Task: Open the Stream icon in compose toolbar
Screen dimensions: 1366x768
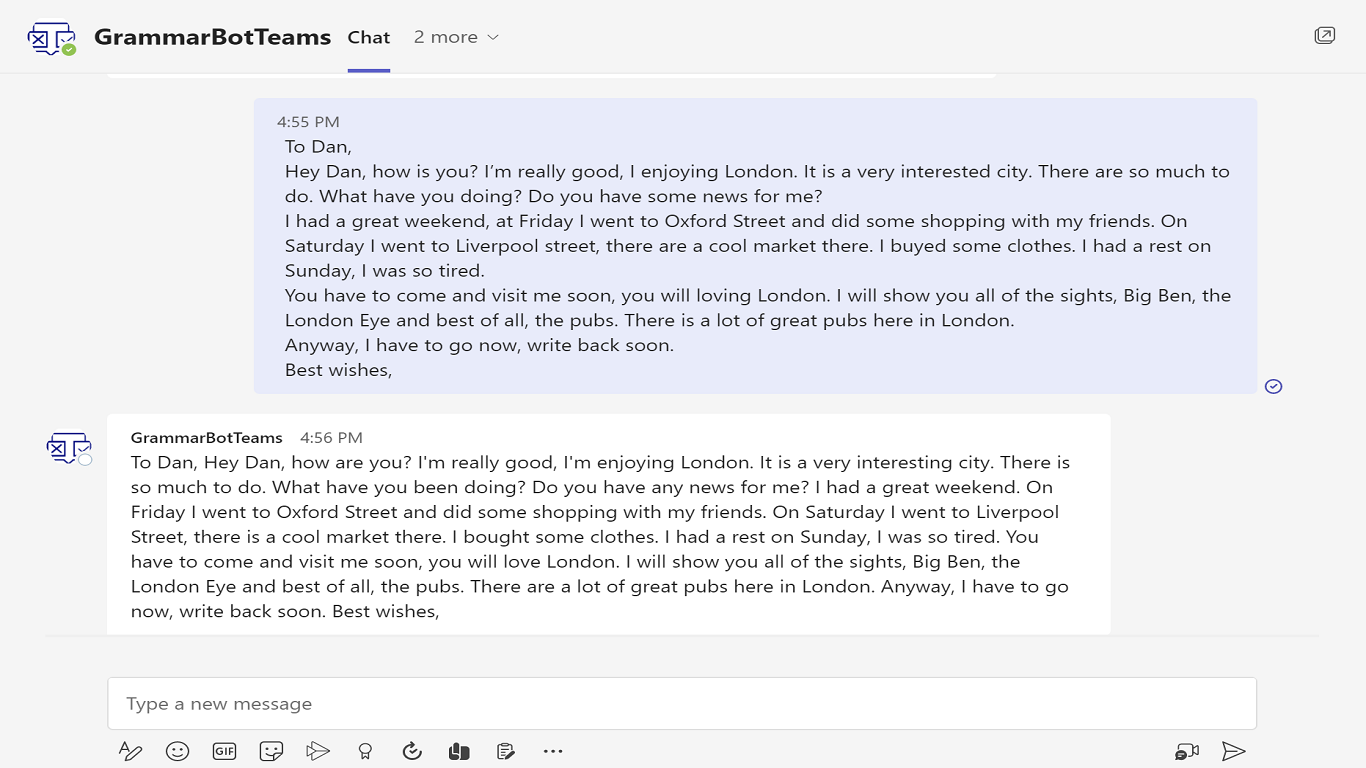Action: [318, 751]
